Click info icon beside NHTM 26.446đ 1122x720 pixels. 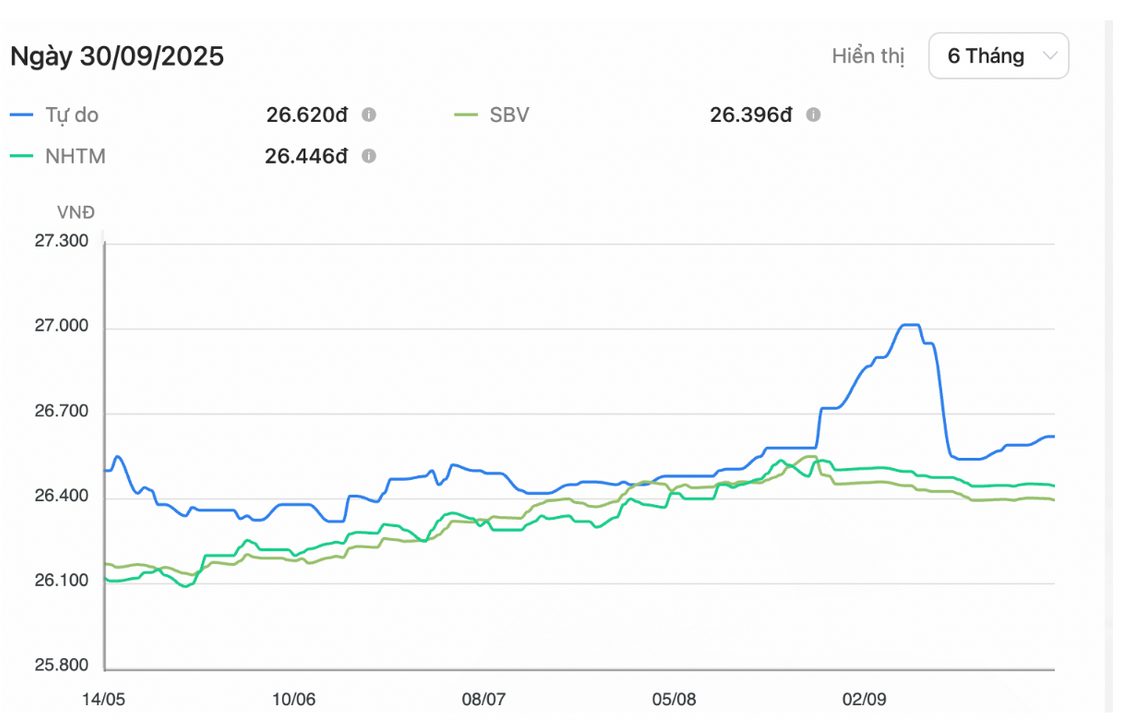tap(368, 156)
